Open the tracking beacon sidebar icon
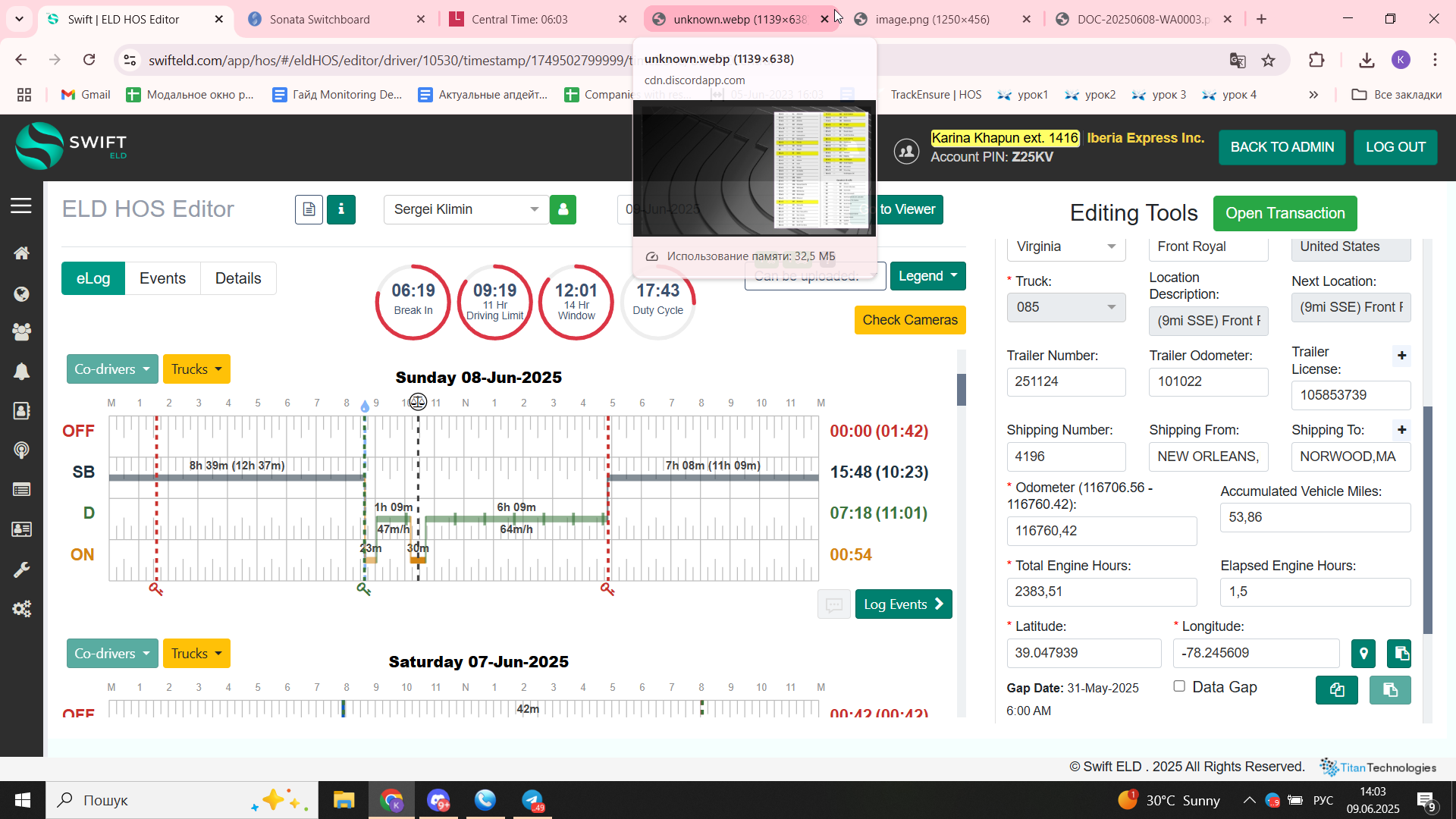This screenshot has width=1456, height=819. coord(21,450)
